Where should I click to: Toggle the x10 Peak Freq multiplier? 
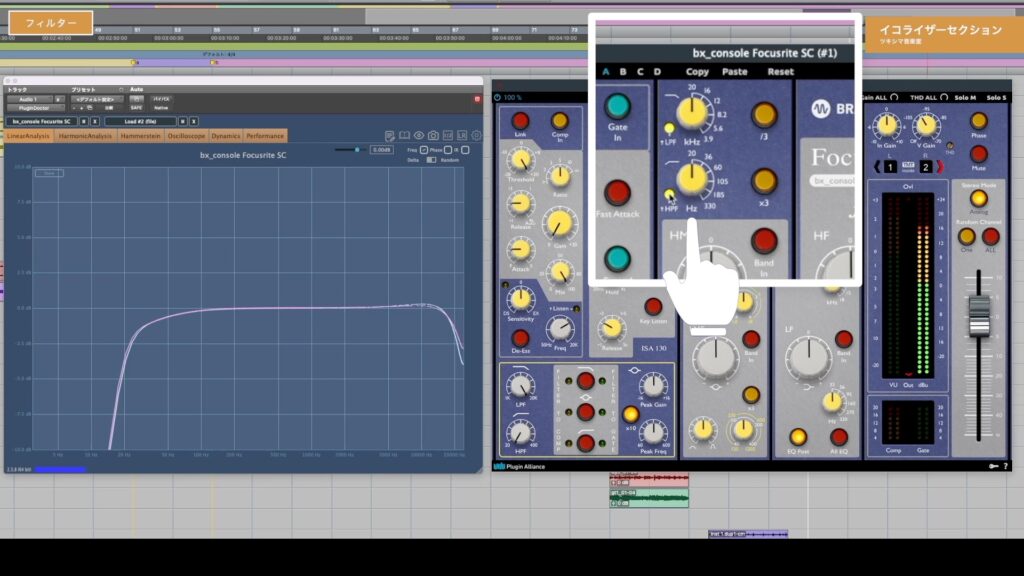(630, 414)
